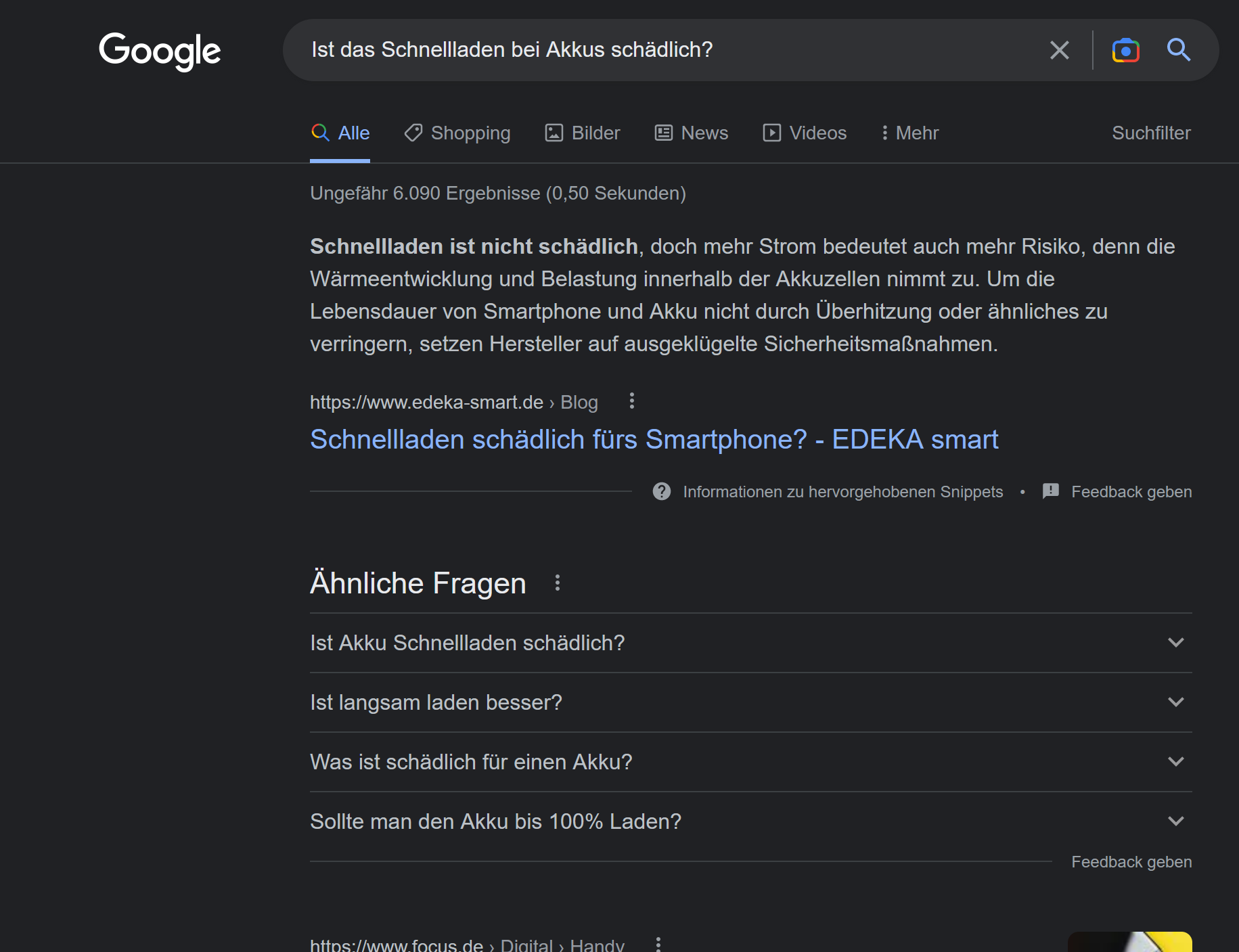Switch to the News tab
Viewport: 1239px width, 952px height.
click(691, 133)
